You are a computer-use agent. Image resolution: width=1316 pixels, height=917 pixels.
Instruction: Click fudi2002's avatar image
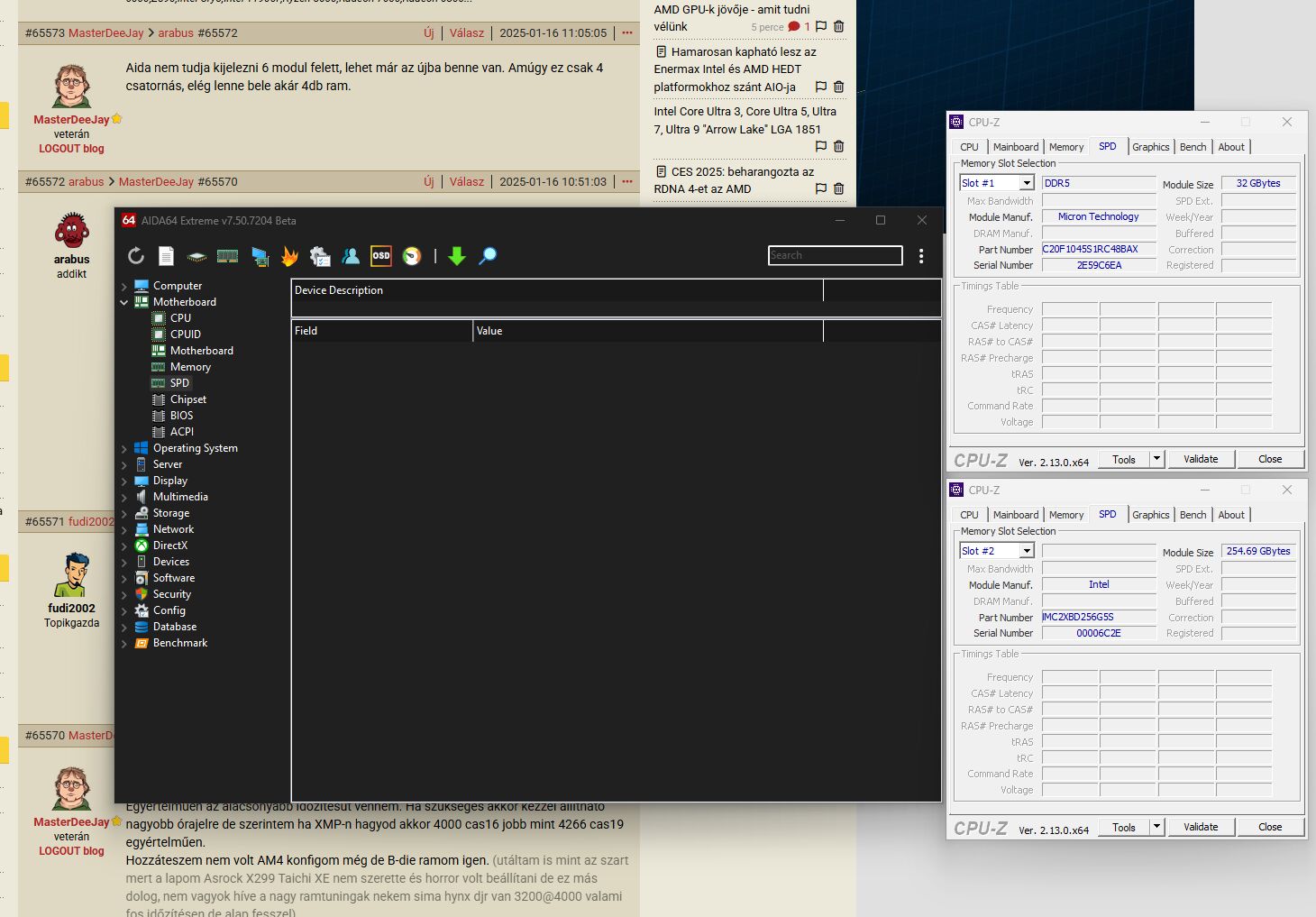(72, 575)
